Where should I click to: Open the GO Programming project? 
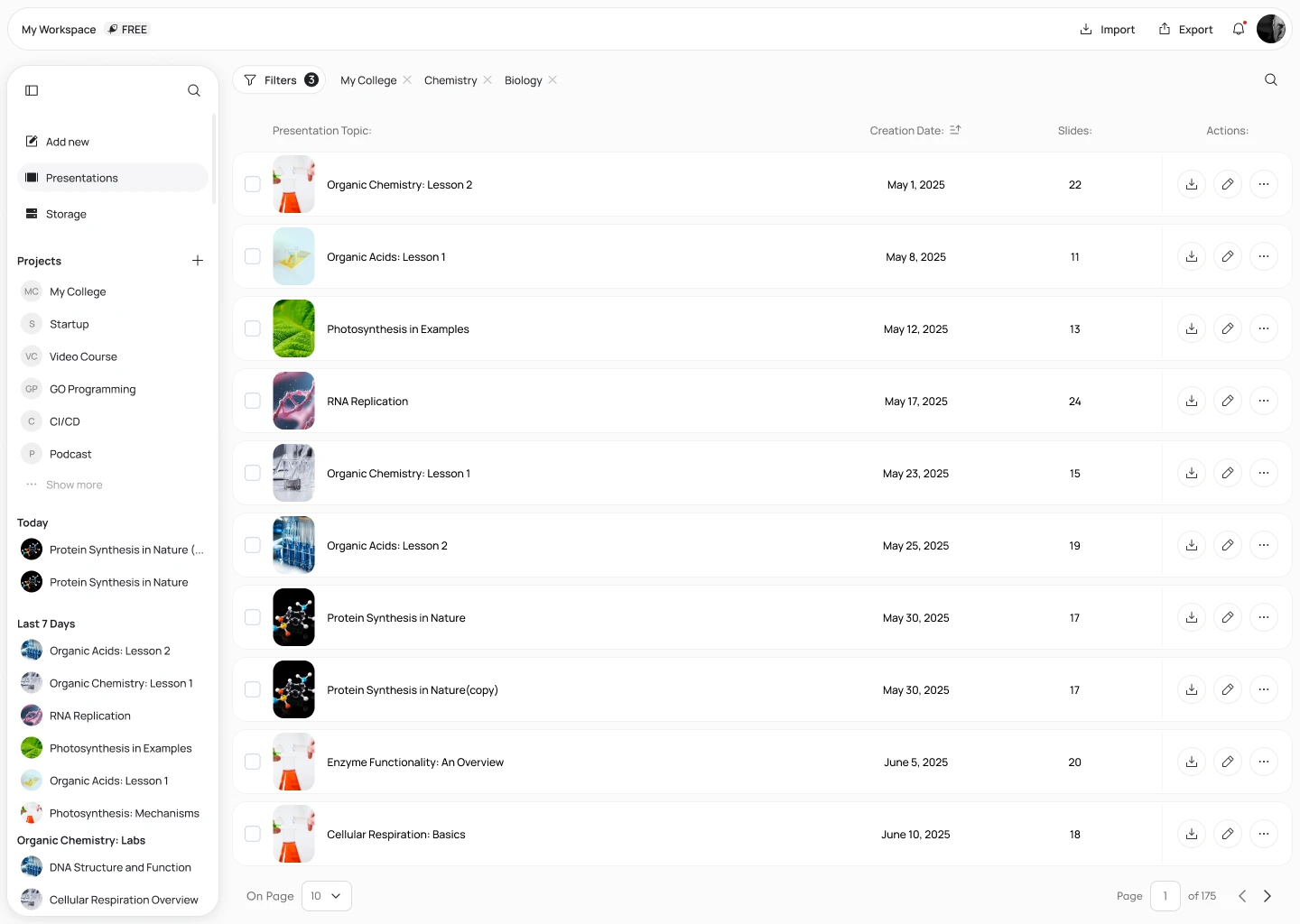click(93, 389)
